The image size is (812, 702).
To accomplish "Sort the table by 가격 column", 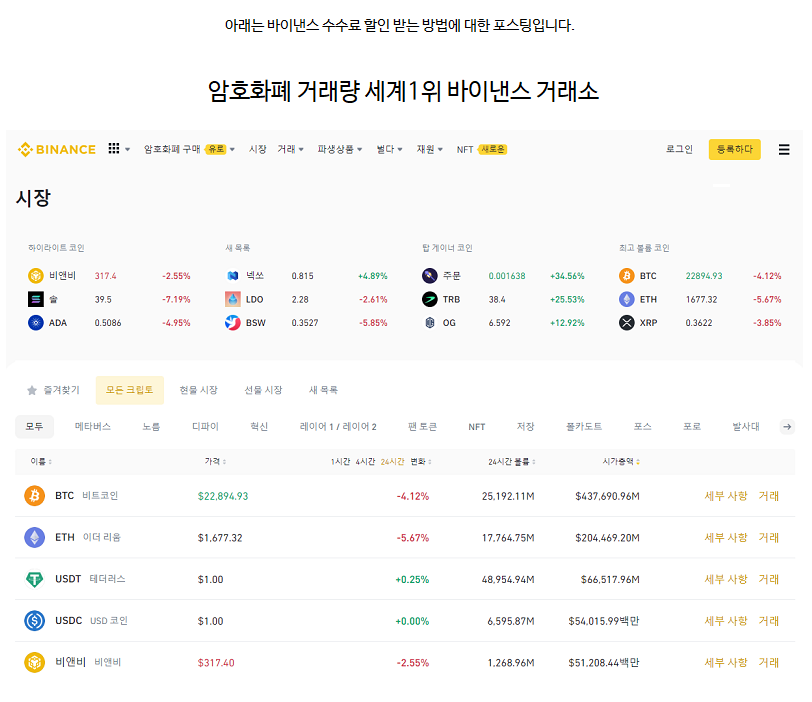I will 215,461.
